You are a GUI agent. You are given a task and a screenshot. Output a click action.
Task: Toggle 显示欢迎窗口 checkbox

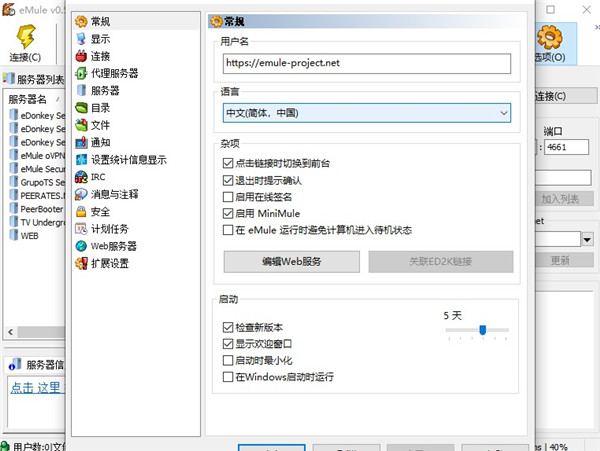228,344
